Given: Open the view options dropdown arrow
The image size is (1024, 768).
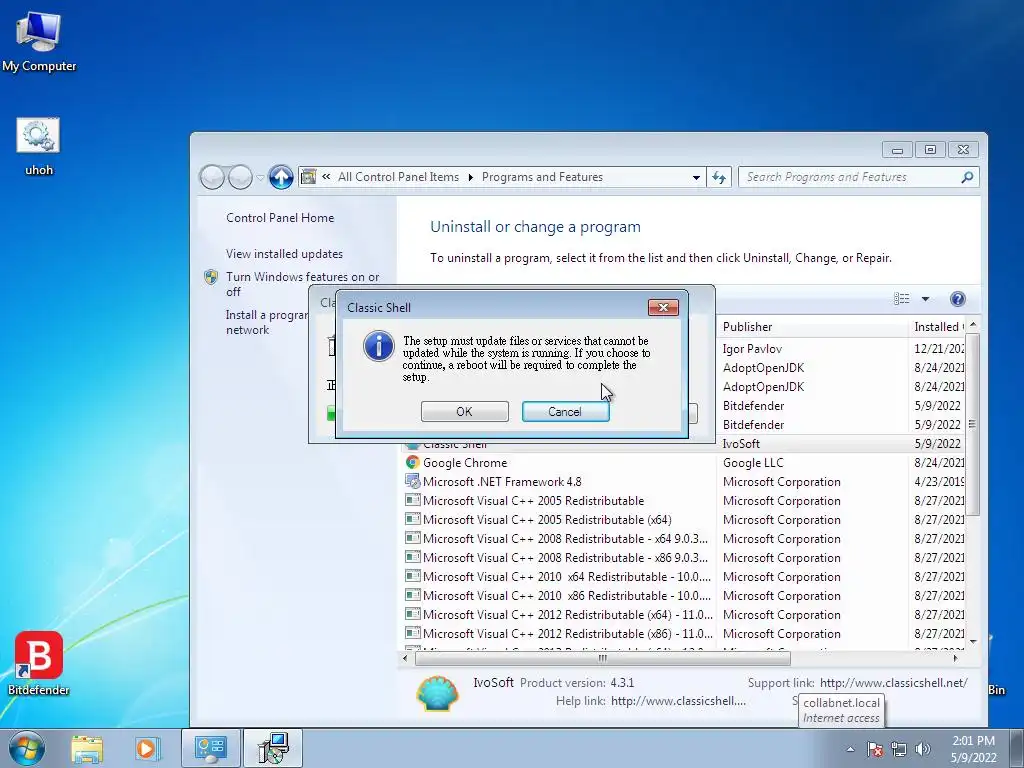Looking at the screenshot, I should pyautogui.click(x=925, y=299).
